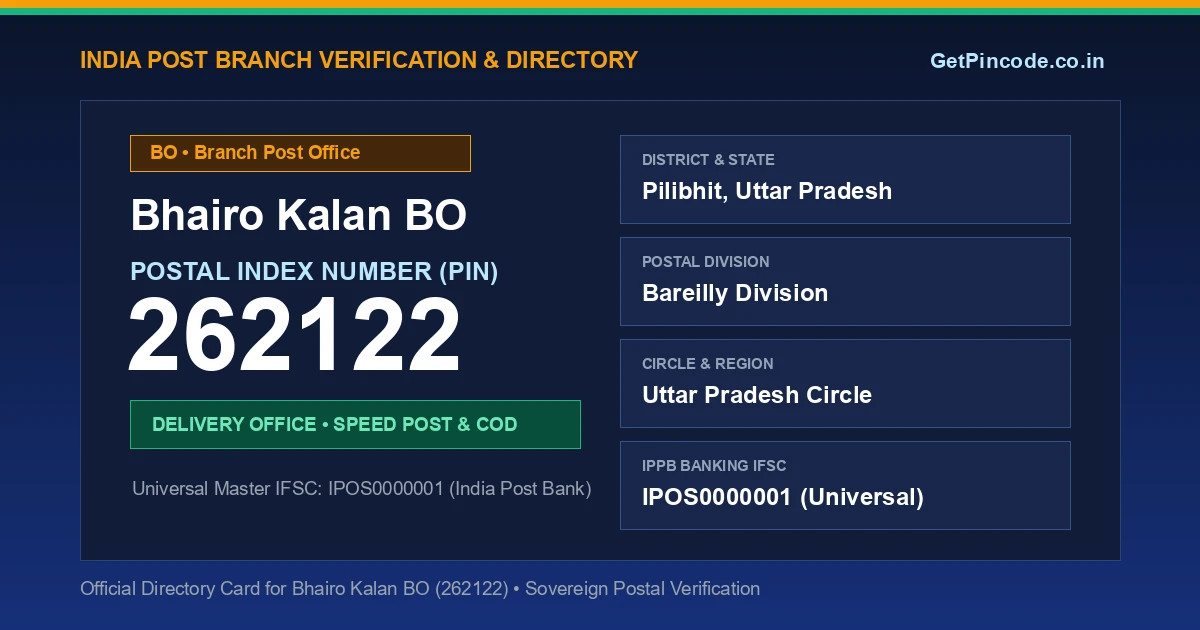The width and height of the screenshot is (1200, 630).
Task: Select the Universal Master IFSC text line
Action: [362, 489]
